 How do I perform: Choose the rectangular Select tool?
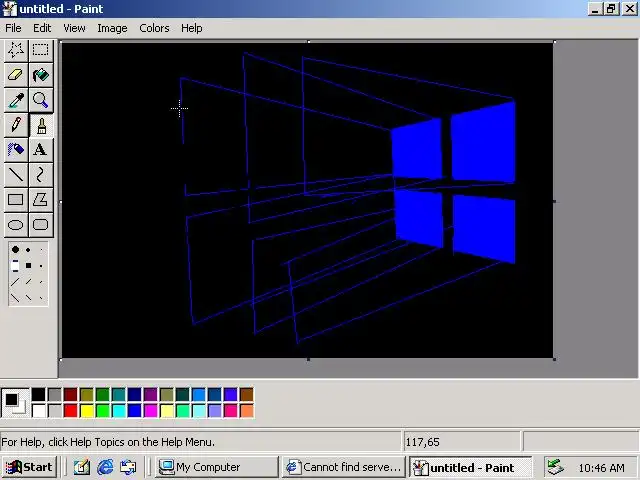click(40, 50)
